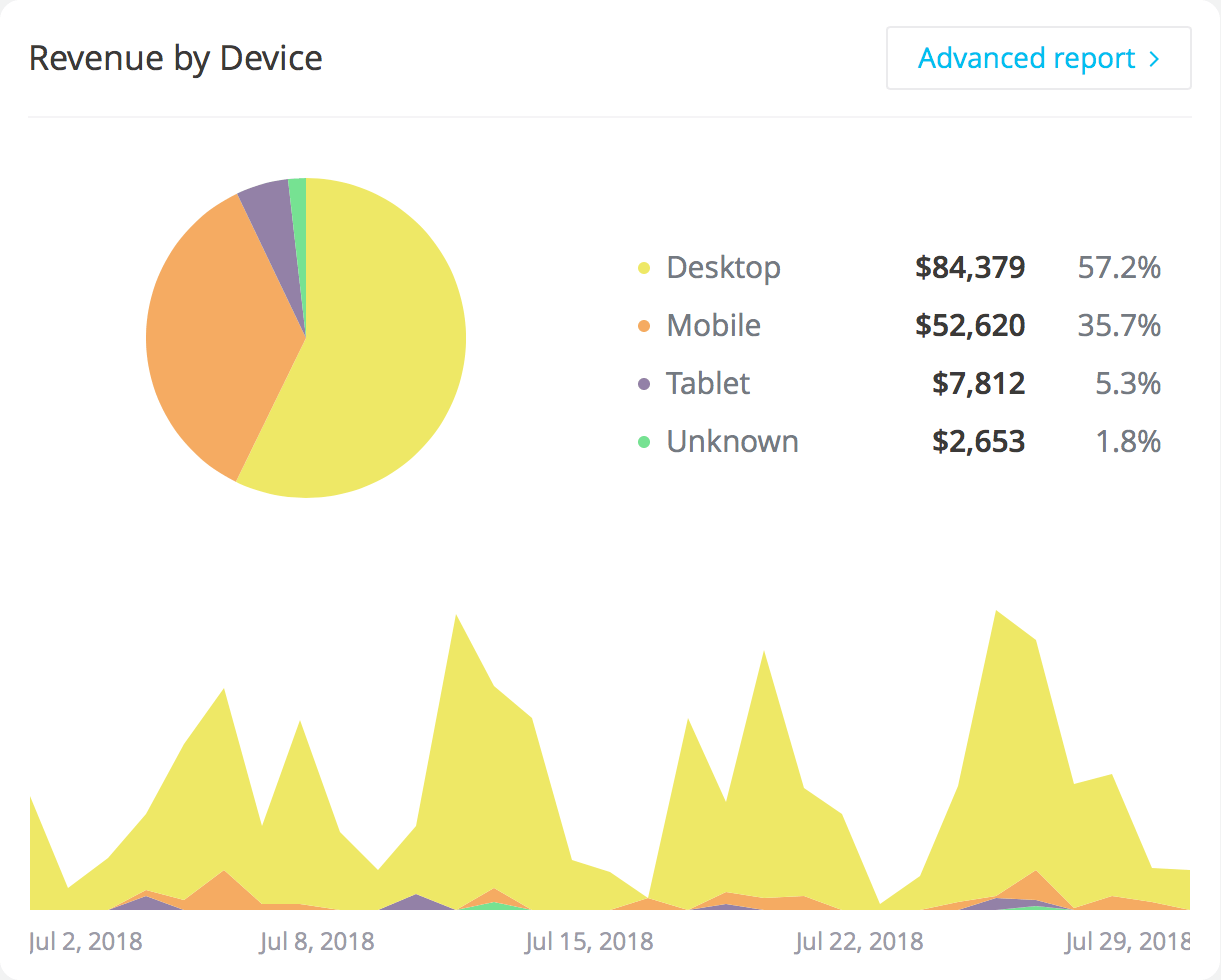
Task: Click the Jul 29, 2018 axis label
Action: (1128, 941)
